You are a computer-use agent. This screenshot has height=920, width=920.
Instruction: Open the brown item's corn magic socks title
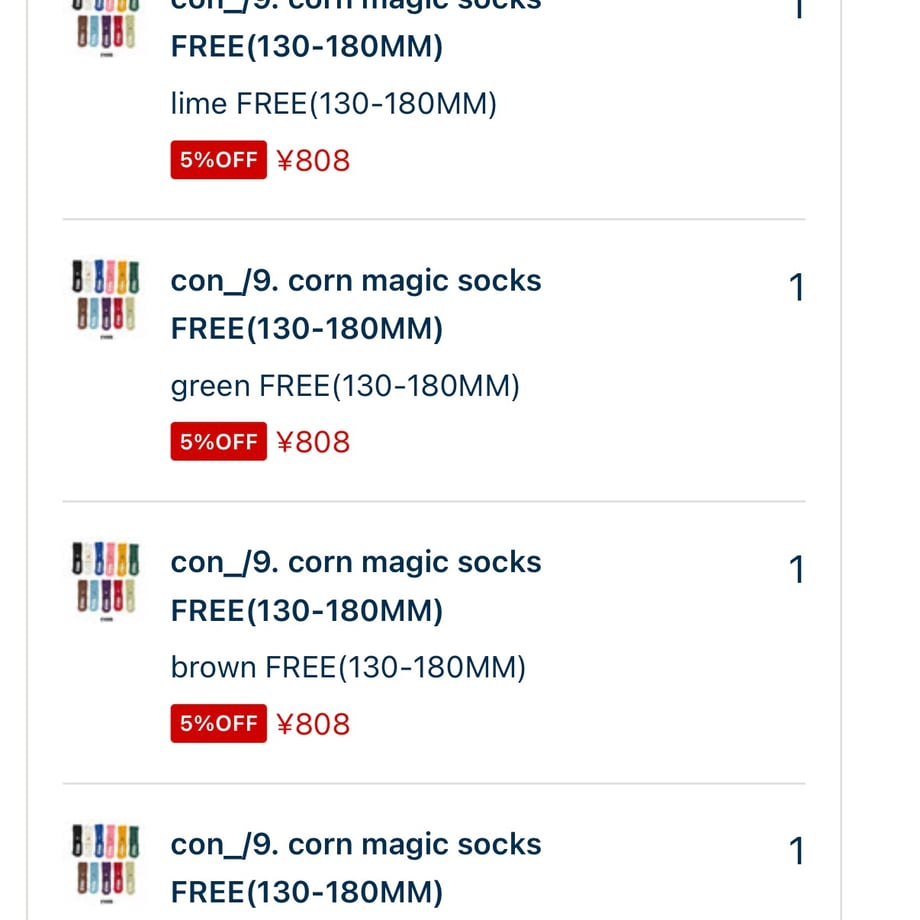pyautogui.click(x=356, y=586)
